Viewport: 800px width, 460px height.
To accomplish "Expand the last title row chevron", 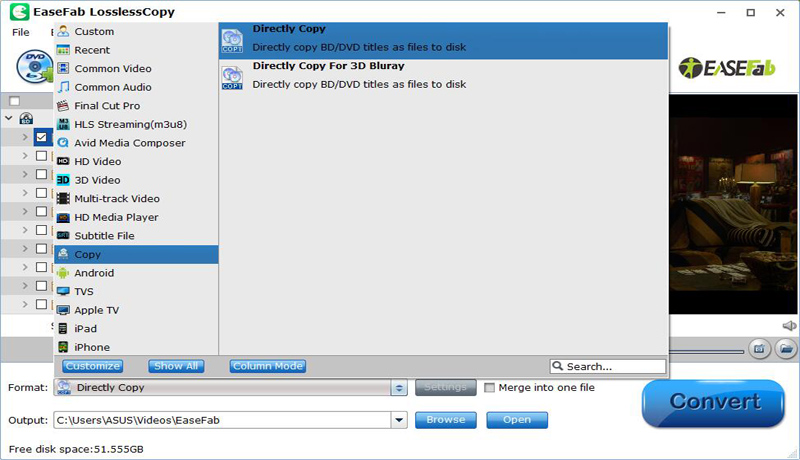I will pos(25,304).
